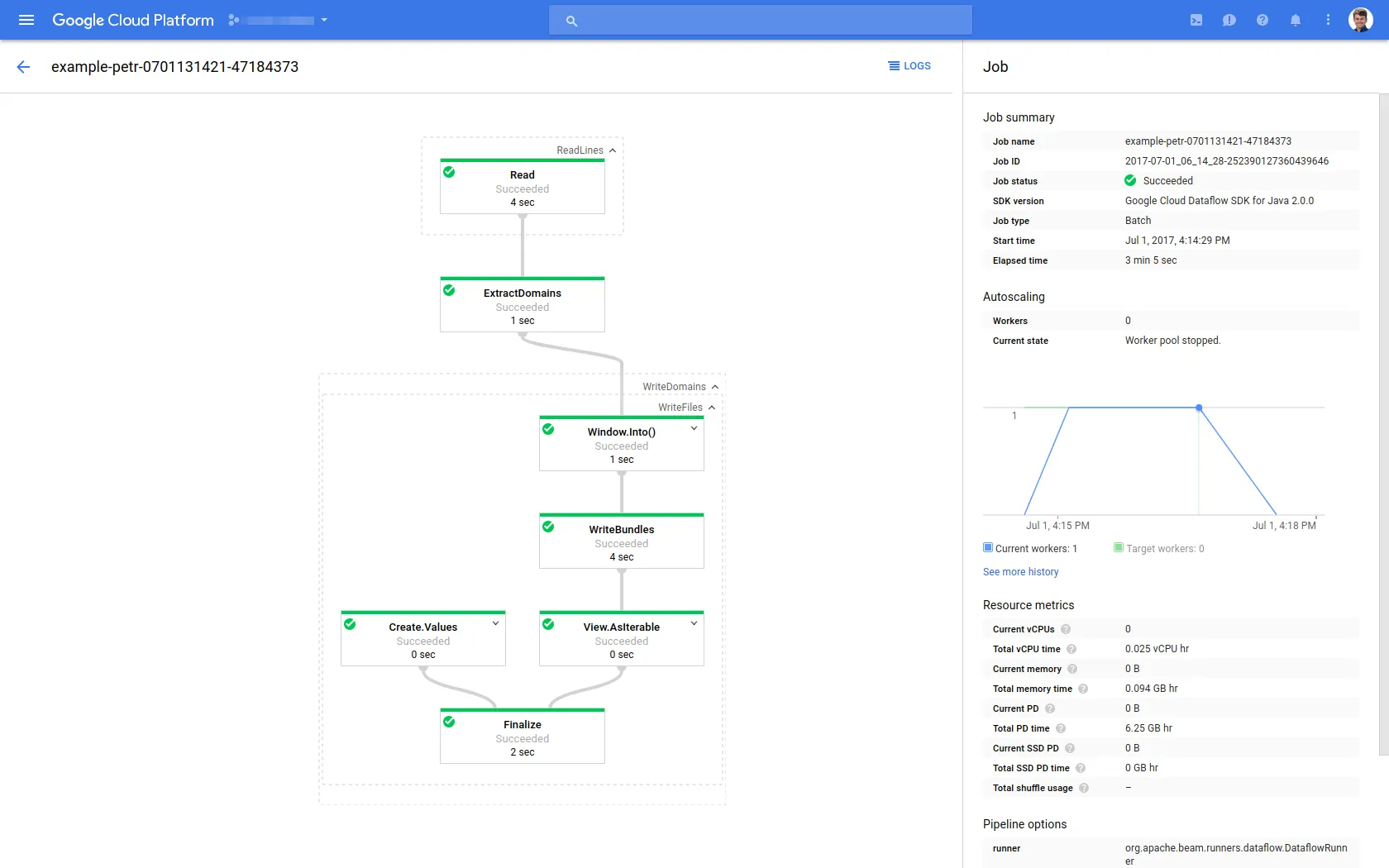This screenshot has width=1389, height=868.
Task: Click the Start time value
Action: [1177, 241]
